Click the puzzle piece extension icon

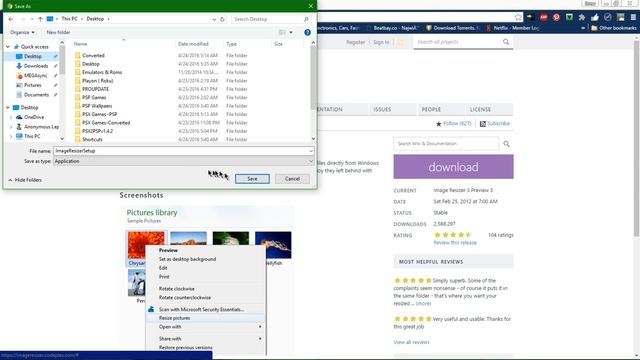pos(582,17)
